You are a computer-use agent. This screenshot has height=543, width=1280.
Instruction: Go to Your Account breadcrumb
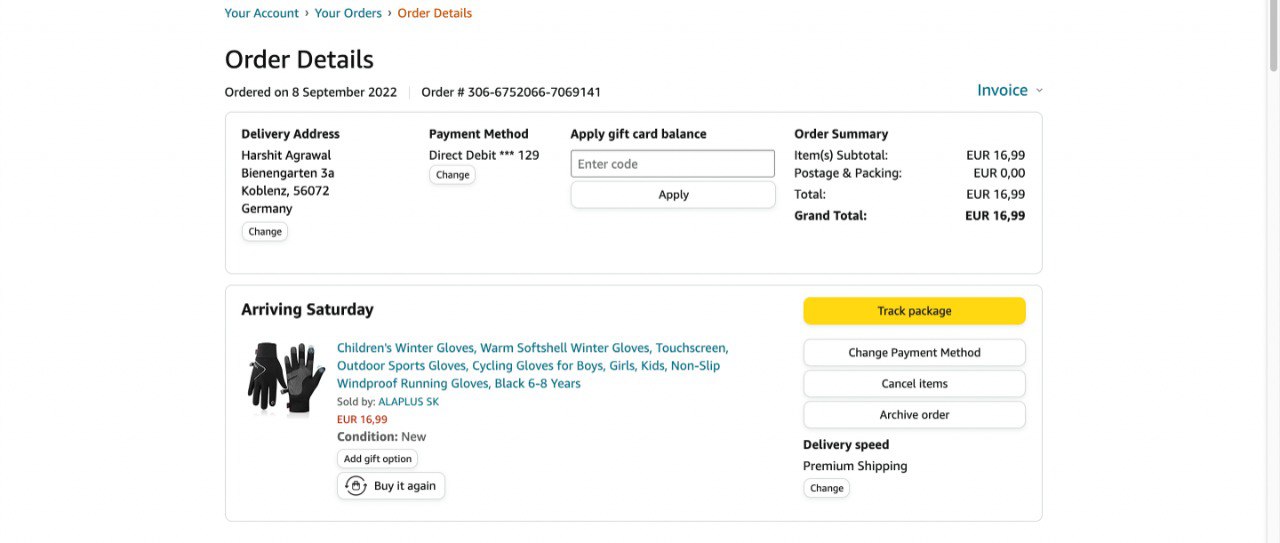click(261, 13)
